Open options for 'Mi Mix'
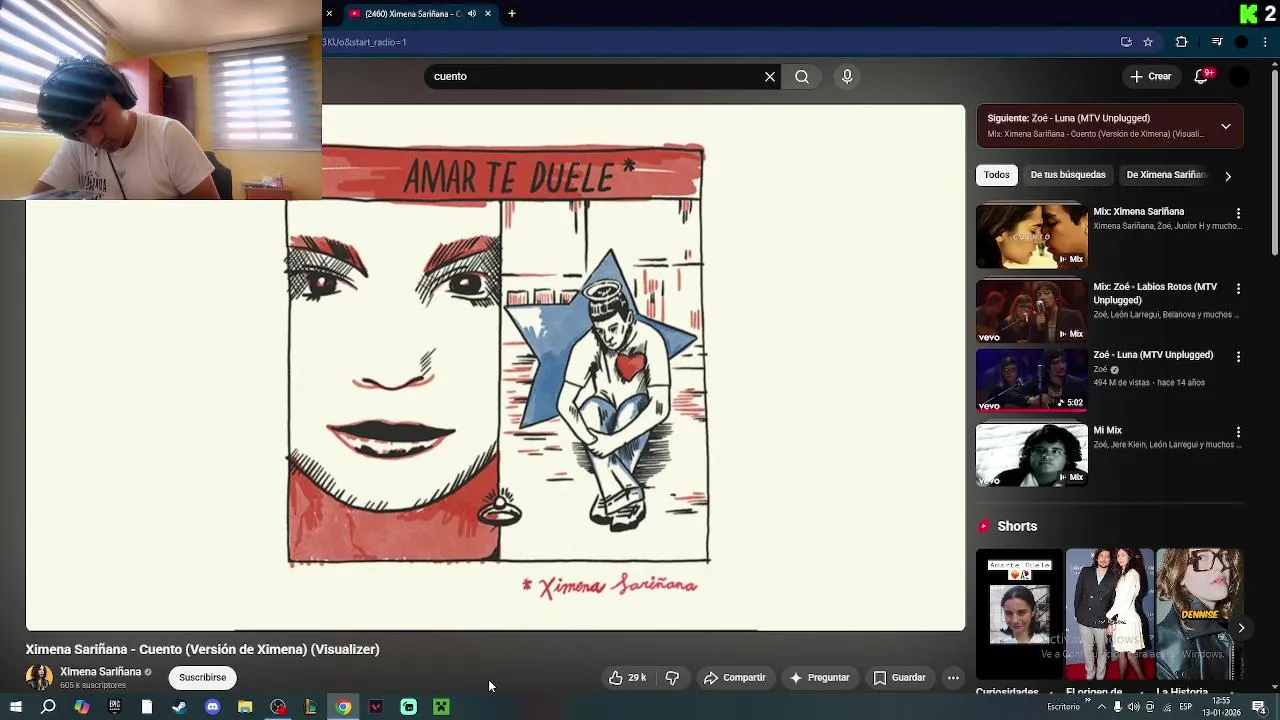The width and height of the screenshot is (1280, 720). coord(1238,431)
